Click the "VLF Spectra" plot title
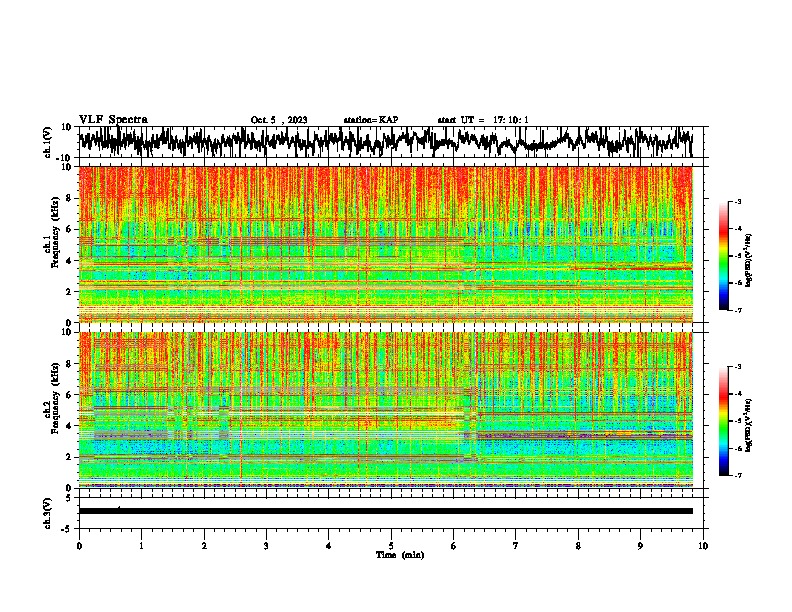This screenshot has height=612, width=792. (x=113, y=120)
